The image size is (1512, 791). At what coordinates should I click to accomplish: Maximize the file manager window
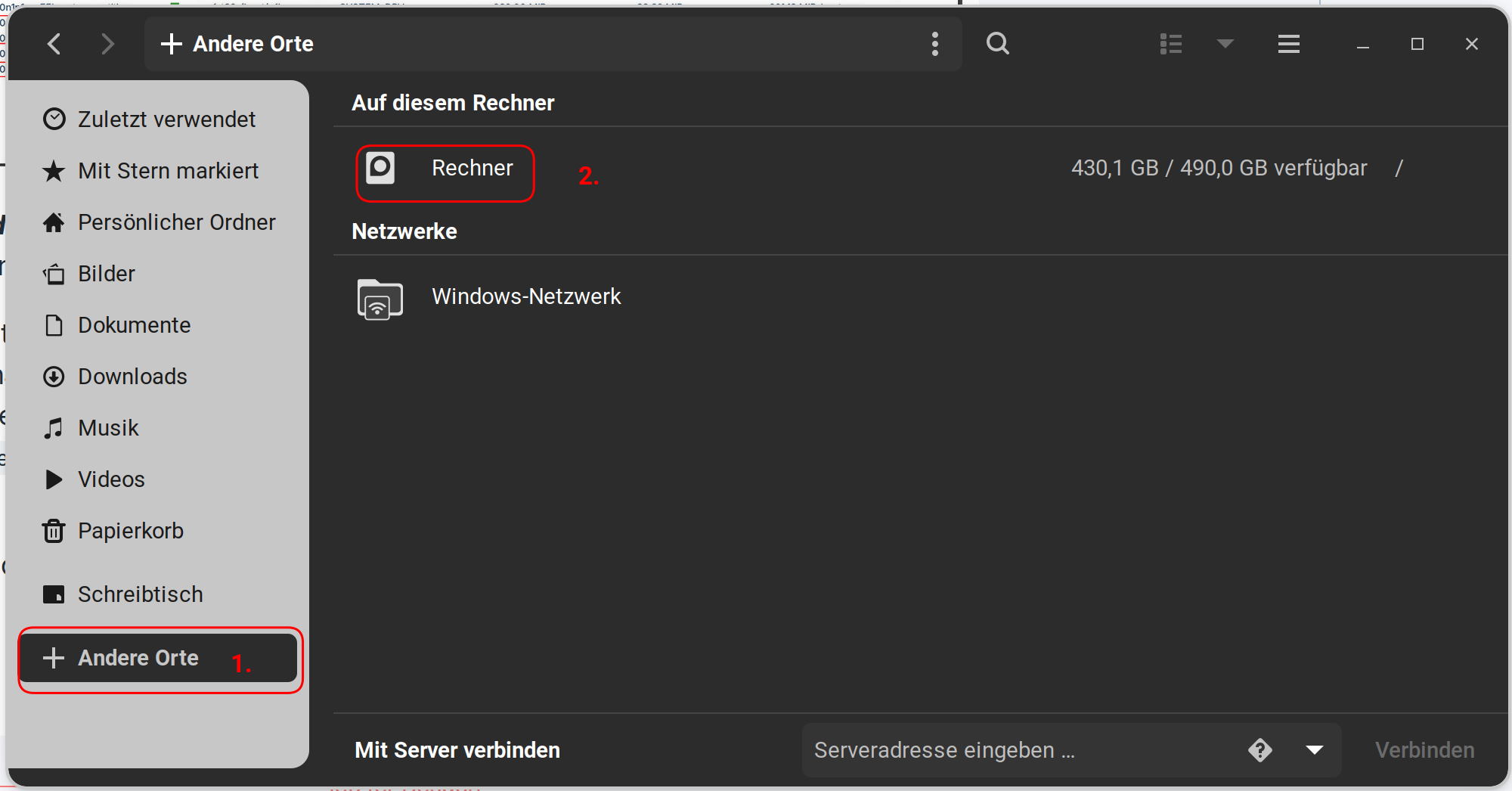click(1417, 44)
